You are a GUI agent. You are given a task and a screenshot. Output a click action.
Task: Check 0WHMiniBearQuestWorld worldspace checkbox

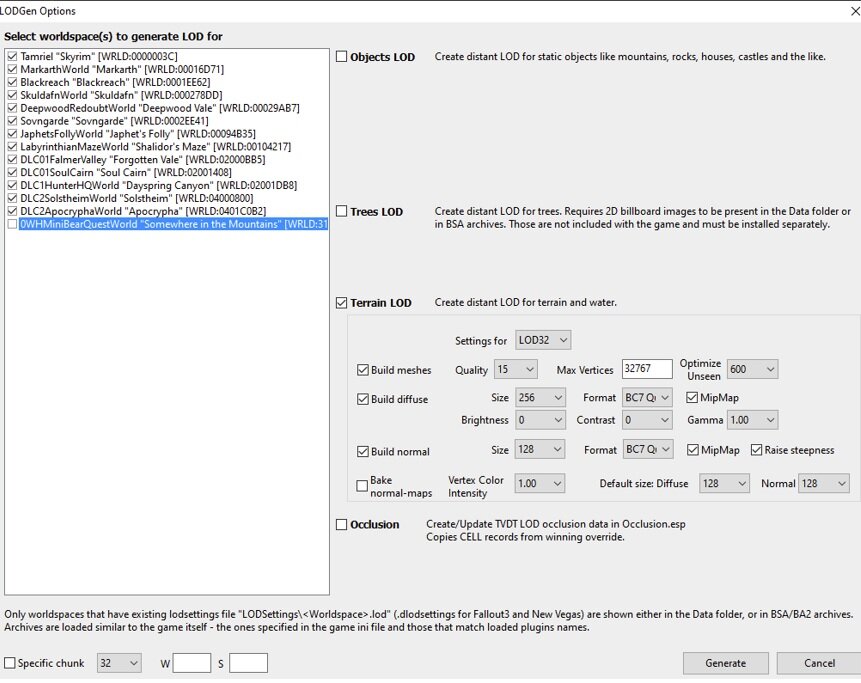tap(12, 224)
